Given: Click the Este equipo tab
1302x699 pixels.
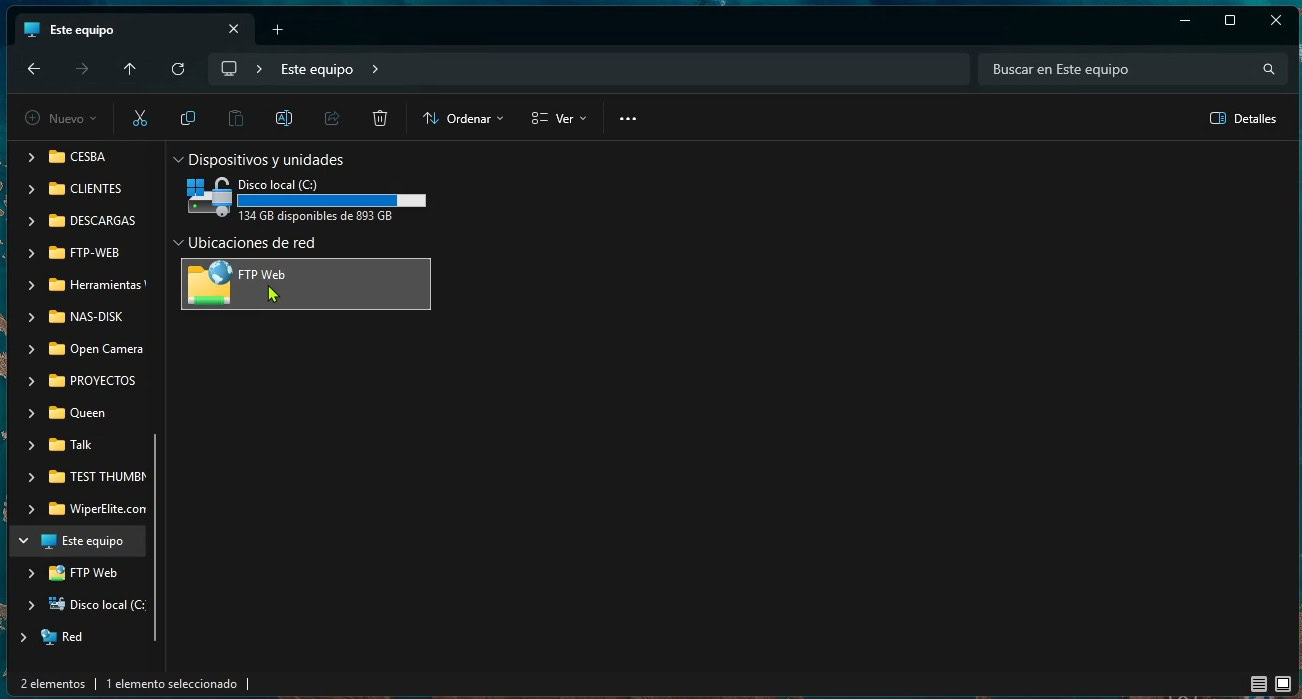Looking at the screenshot, I should click(x=133, y=30).
